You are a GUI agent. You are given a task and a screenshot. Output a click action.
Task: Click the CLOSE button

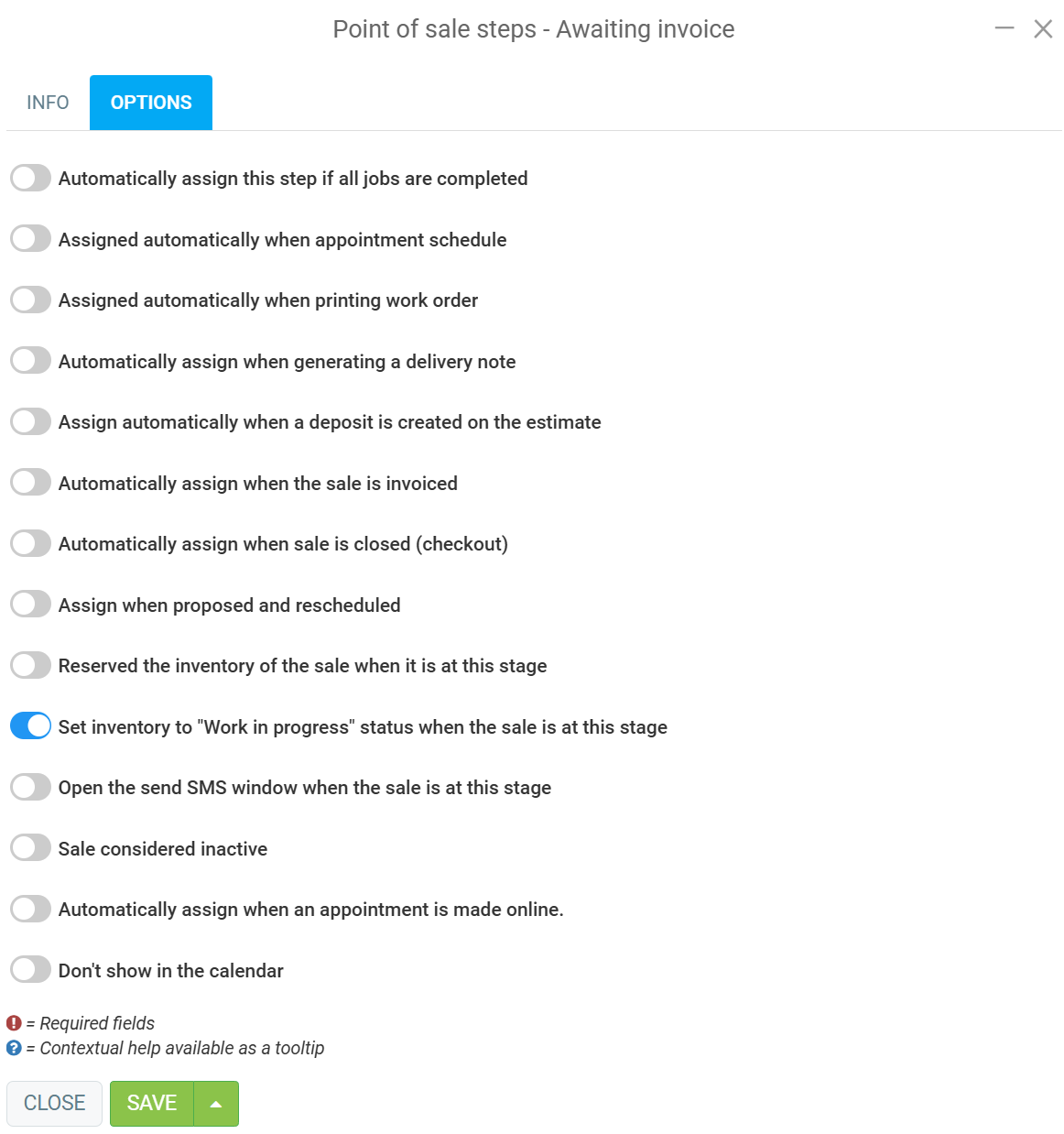click(x=54, y=1103)
